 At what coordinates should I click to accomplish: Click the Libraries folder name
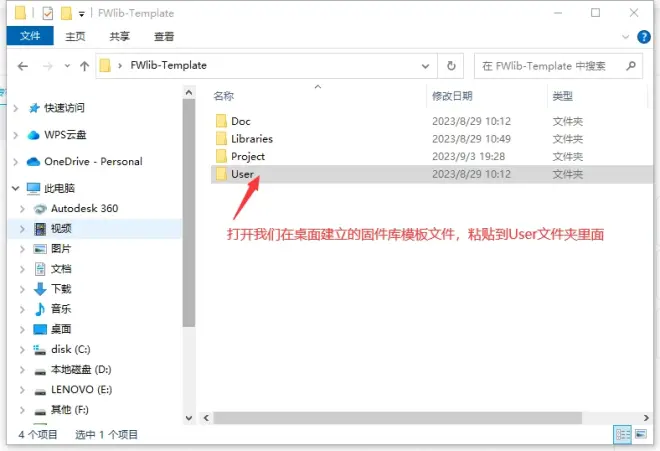pos(252,139)
